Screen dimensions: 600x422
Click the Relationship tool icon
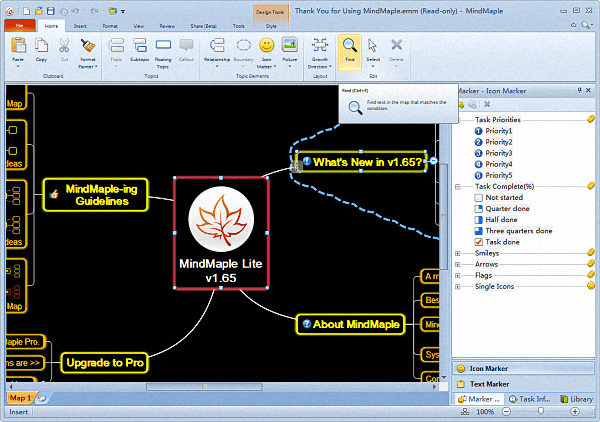217,46
